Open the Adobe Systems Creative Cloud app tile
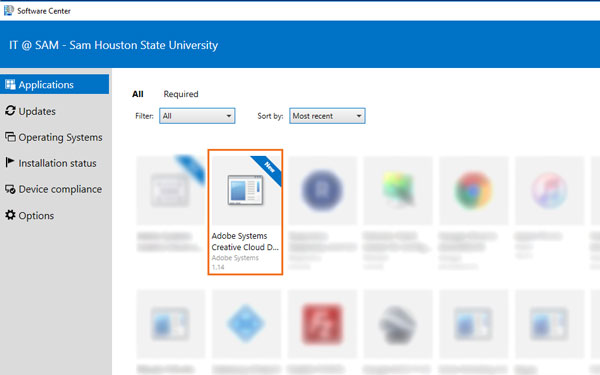This screenshot has width=600, height=375. (245, 212)
